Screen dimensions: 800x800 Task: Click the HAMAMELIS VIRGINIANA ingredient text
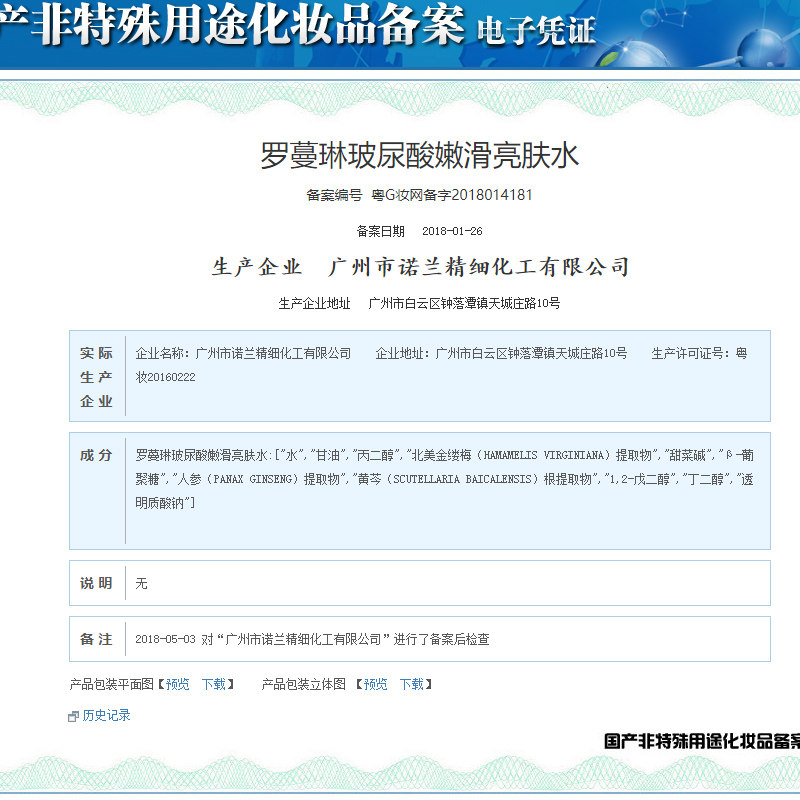tap(546, 455)
